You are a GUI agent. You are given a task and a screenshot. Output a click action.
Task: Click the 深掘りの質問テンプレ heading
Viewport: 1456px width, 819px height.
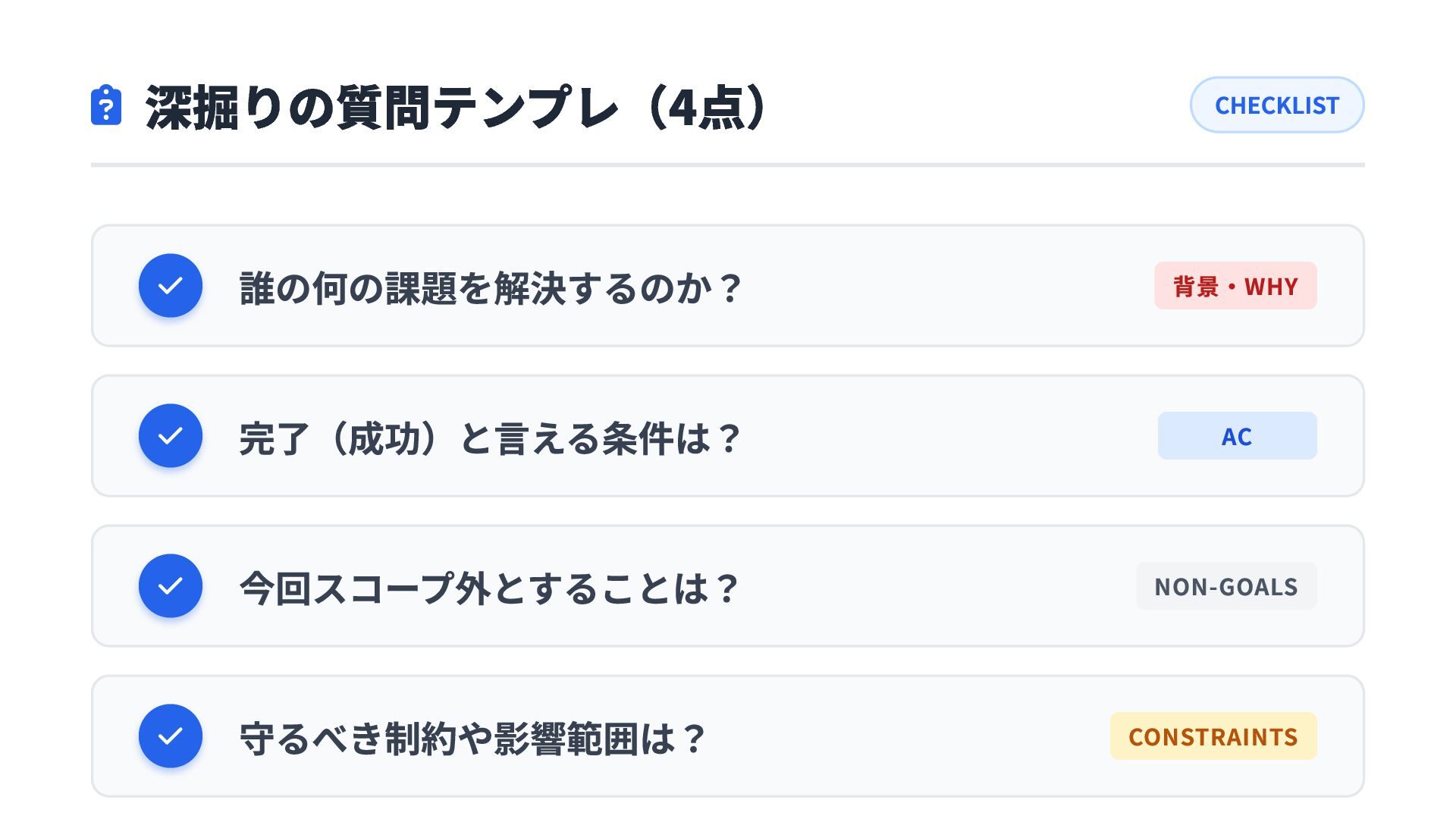point(379,108)
